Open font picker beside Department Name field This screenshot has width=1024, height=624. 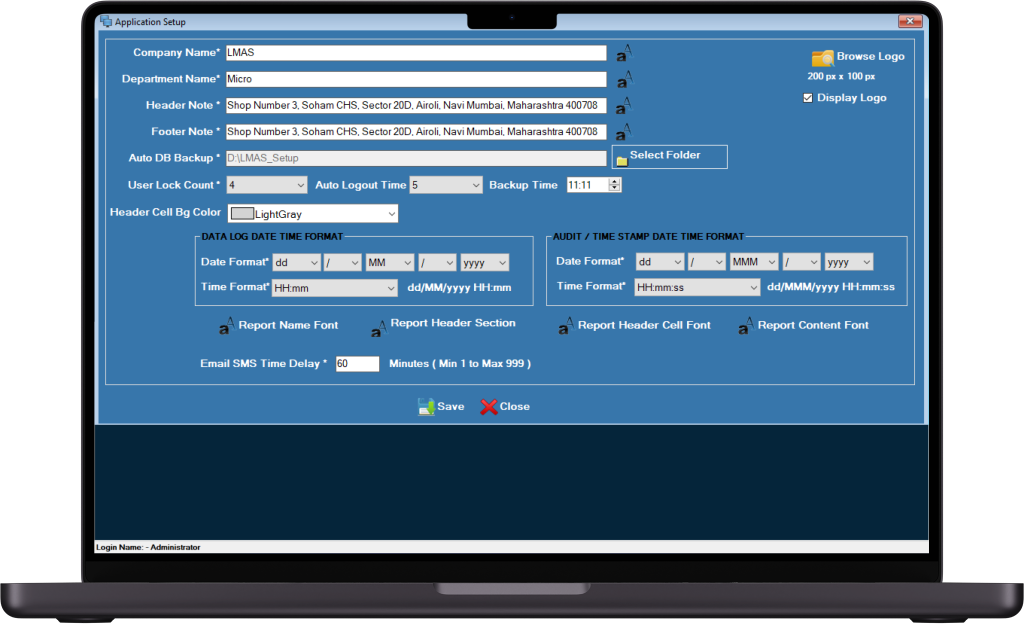tap(624, 80)
